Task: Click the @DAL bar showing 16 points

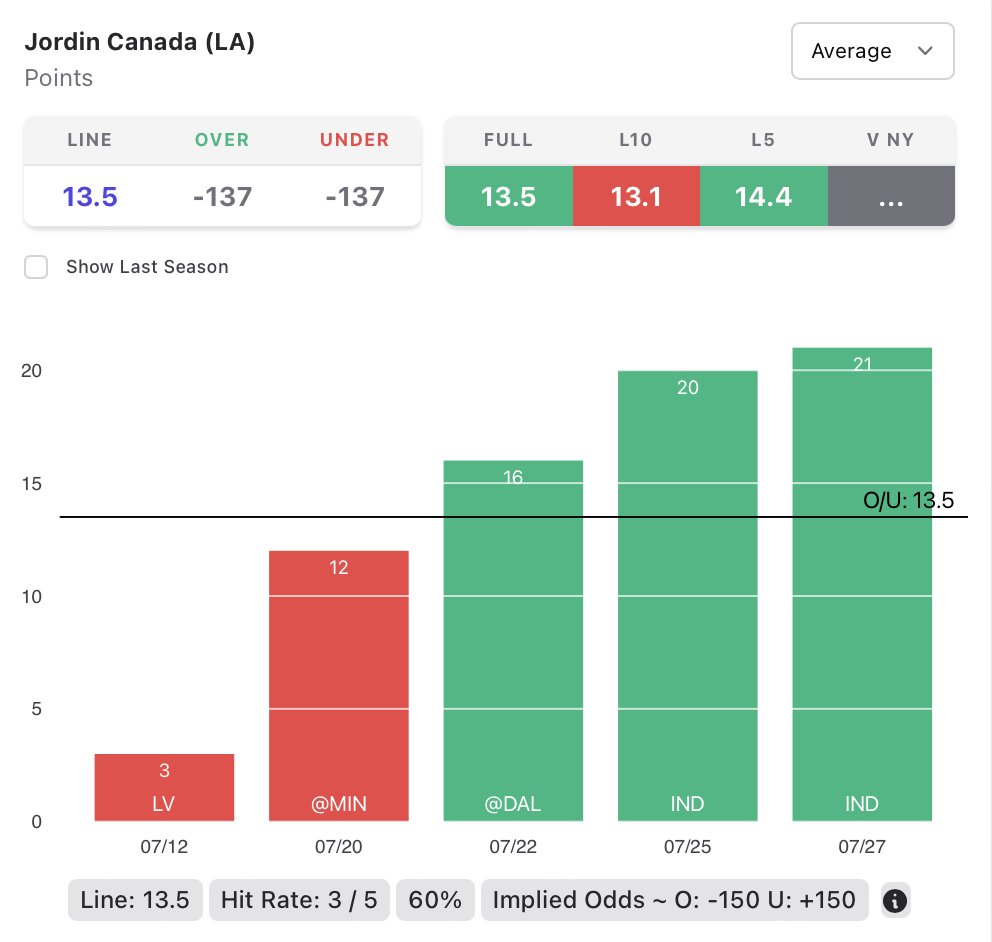Action: pyautogui.click(x=513, y=641)
